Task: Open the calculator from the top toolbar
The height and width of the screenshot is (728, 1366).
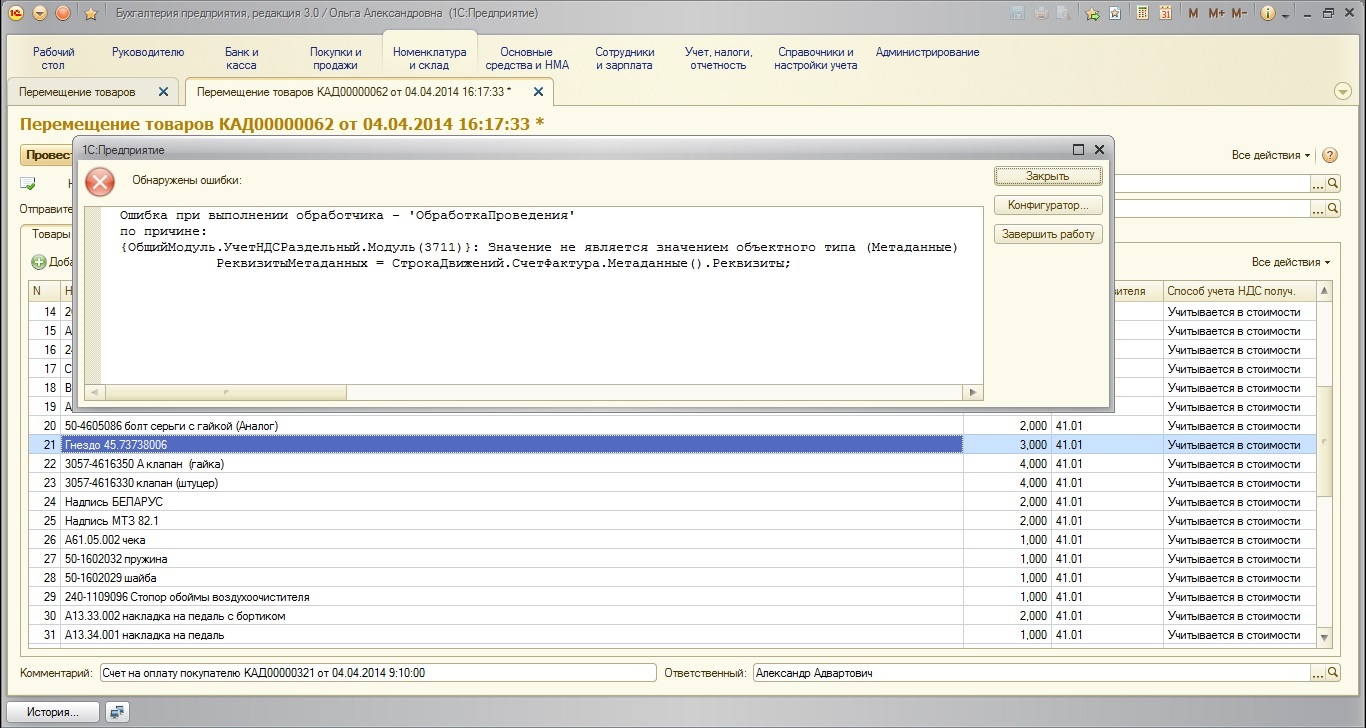Action: pyautogui.click(x=1140, y=14)
